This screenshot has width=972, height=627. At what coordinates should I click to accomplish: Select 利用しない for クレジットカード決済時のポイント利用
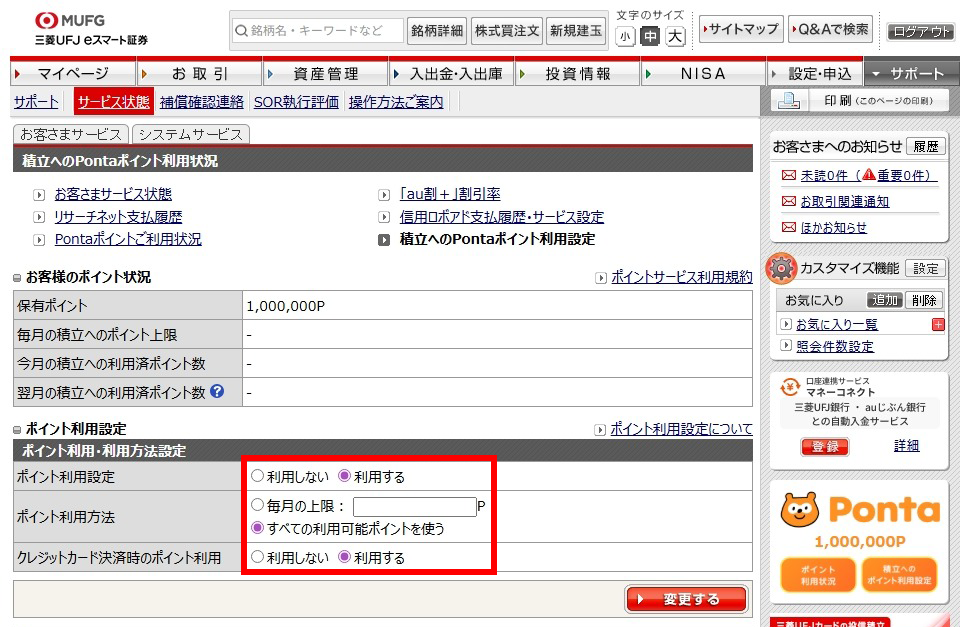pyautogui.click(x=258, y=557)
